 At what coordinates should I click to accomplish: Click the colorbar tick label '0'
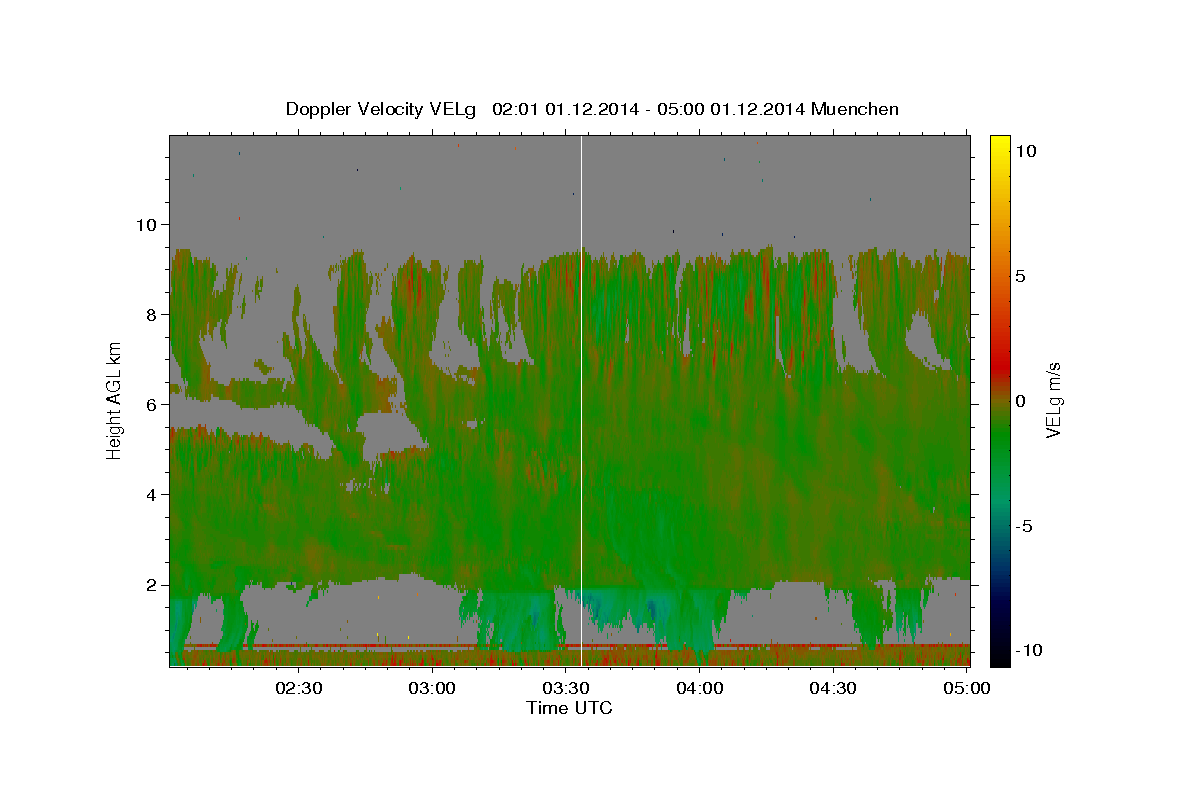(x=1021, y=401)
